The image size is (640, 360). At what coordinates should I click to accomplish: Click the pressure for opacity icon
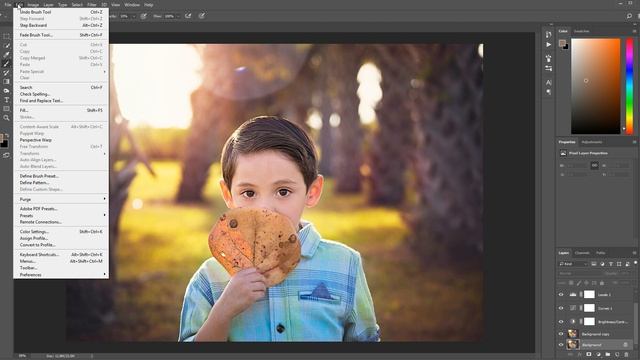(x=144, y=16)
